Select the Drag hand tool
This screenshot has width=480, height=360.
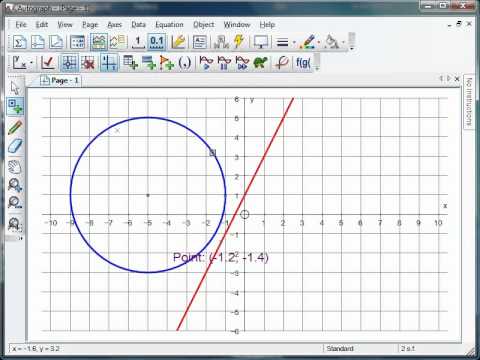click(15, 167)
